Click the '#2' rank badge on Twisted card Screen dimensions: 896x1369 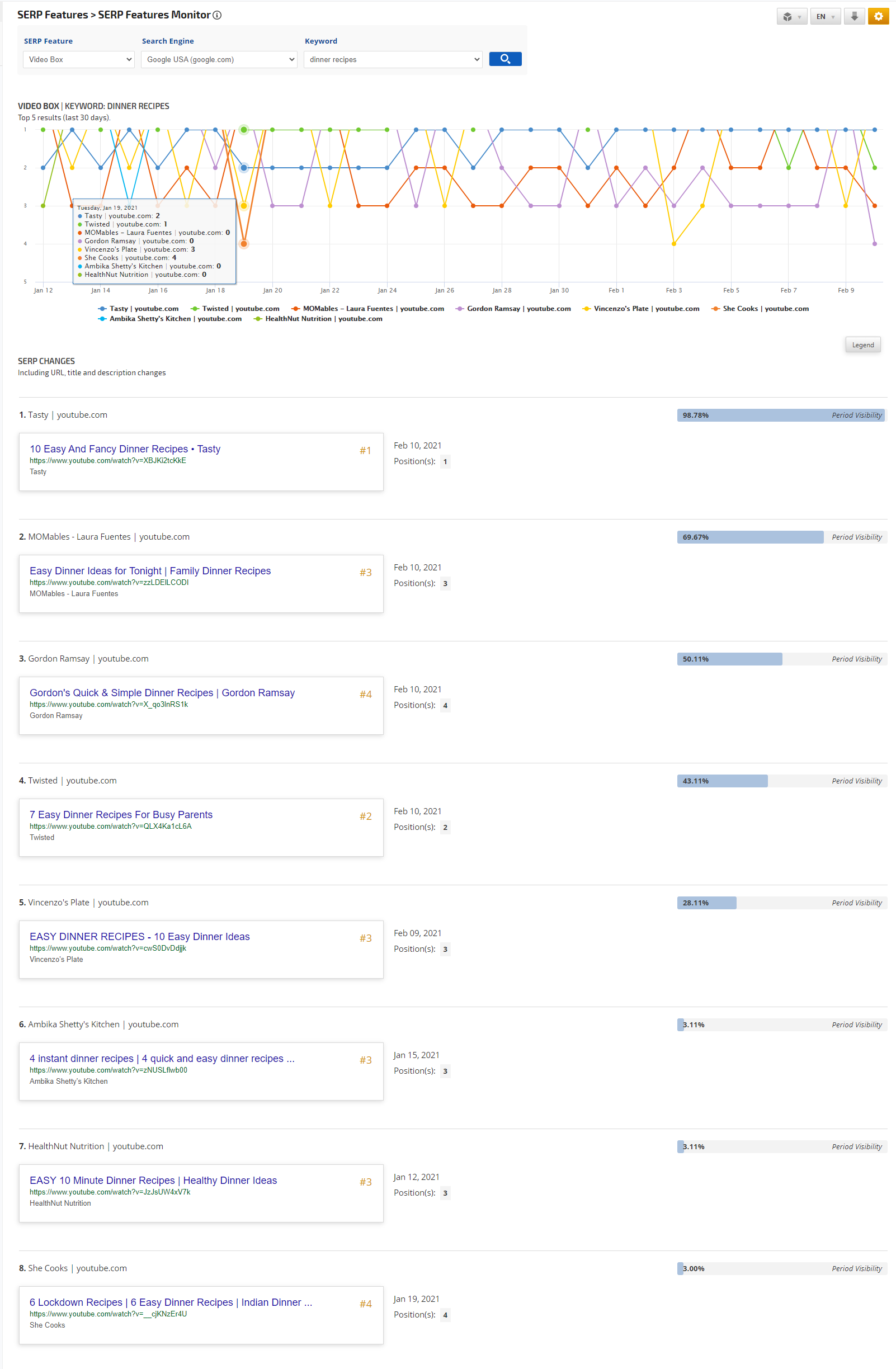[x=366, y=816]
